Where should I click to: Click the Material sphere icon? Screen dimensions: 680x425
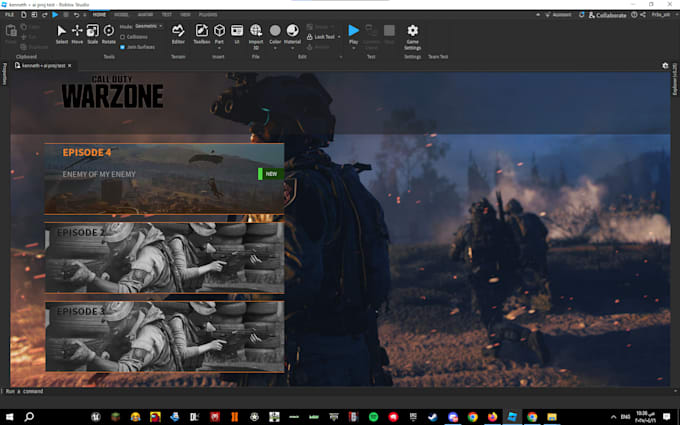[292, 30]
